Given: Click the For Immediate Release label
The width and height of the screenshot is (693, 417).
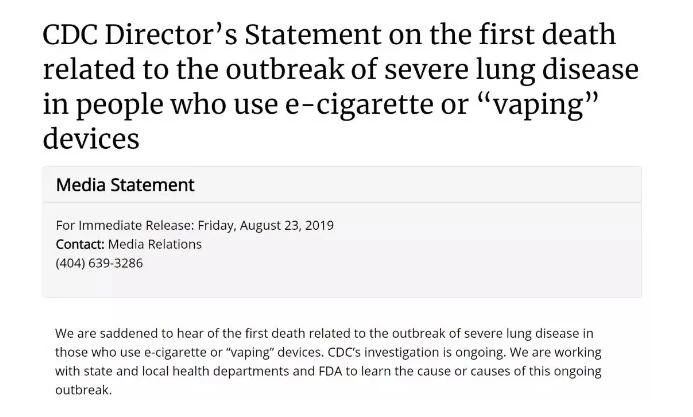Looking at the screenshot, I should [x=125, y=225].
